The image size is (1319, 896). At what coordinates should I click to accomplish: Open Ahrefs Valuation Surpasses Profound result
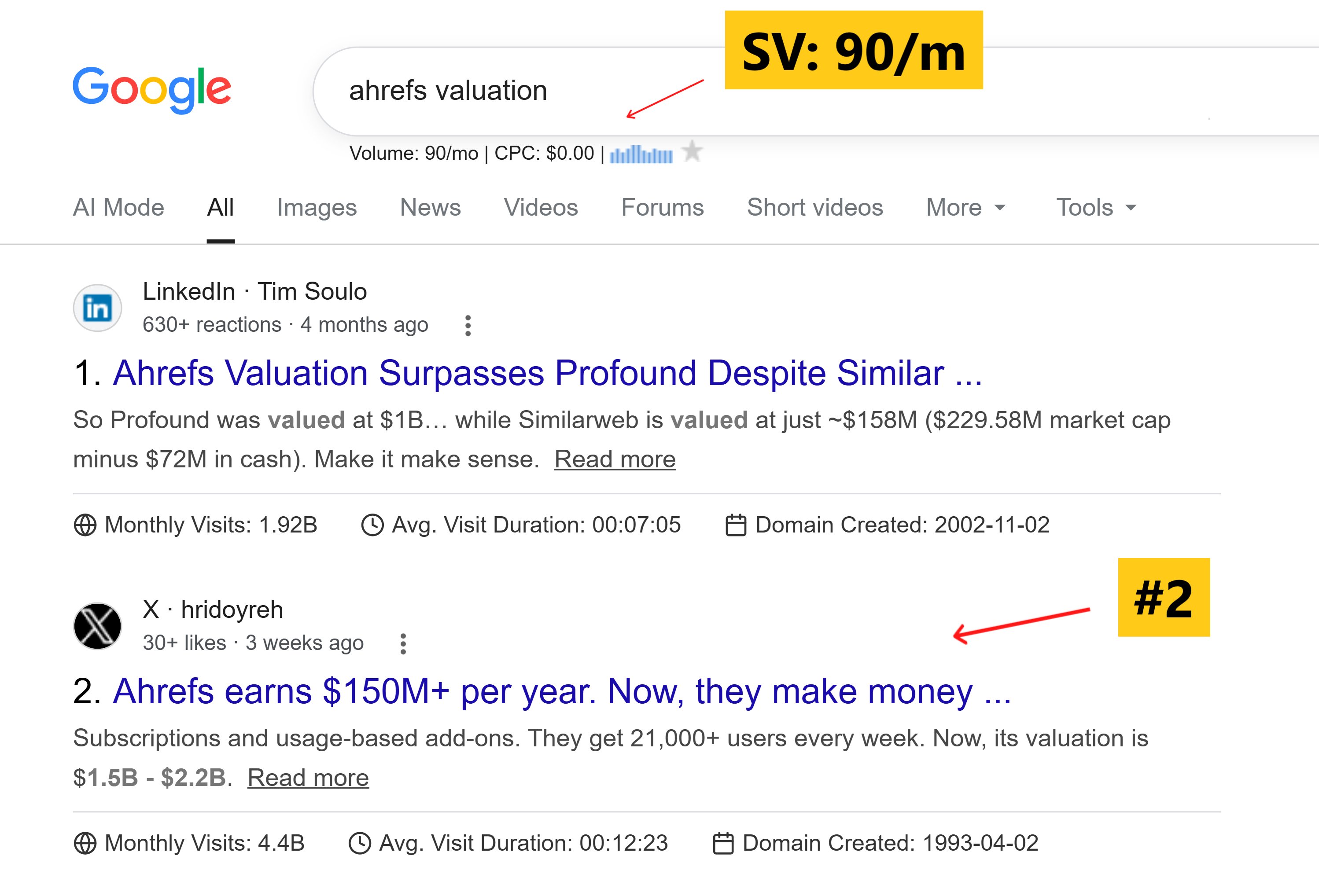tap(548, 373)
